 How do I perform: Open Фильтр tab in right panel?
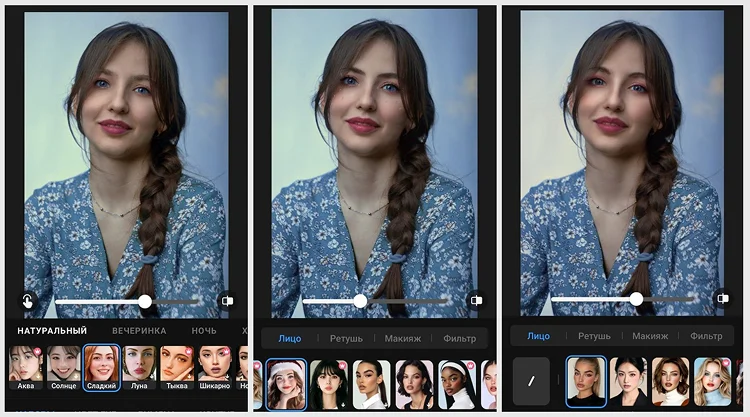[706, 336]
